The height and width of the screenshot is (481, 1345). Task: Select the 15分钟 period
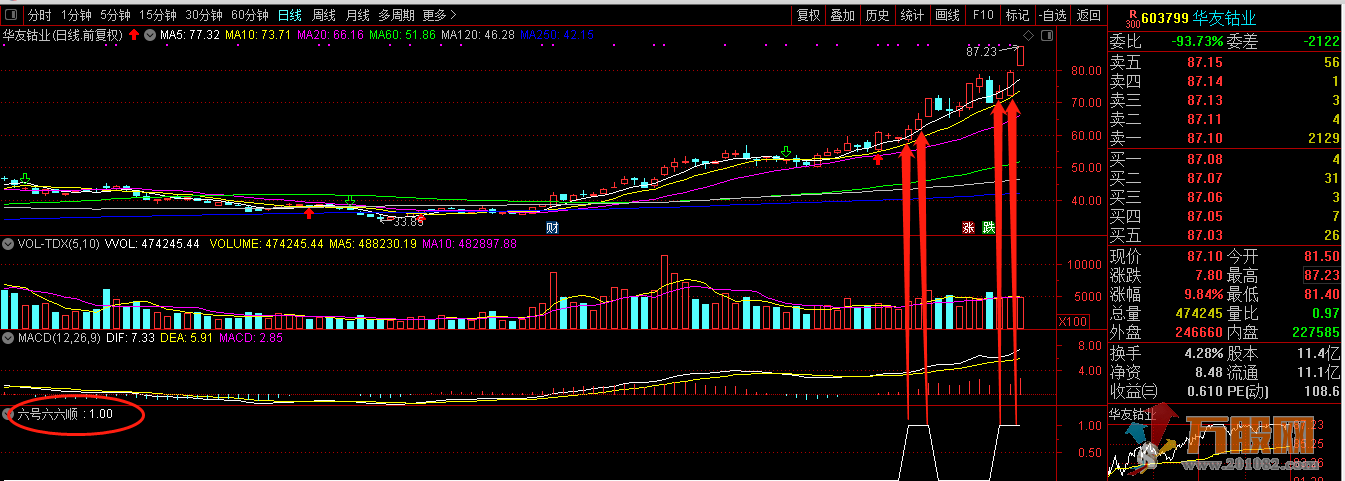click(x=158, y=15)
